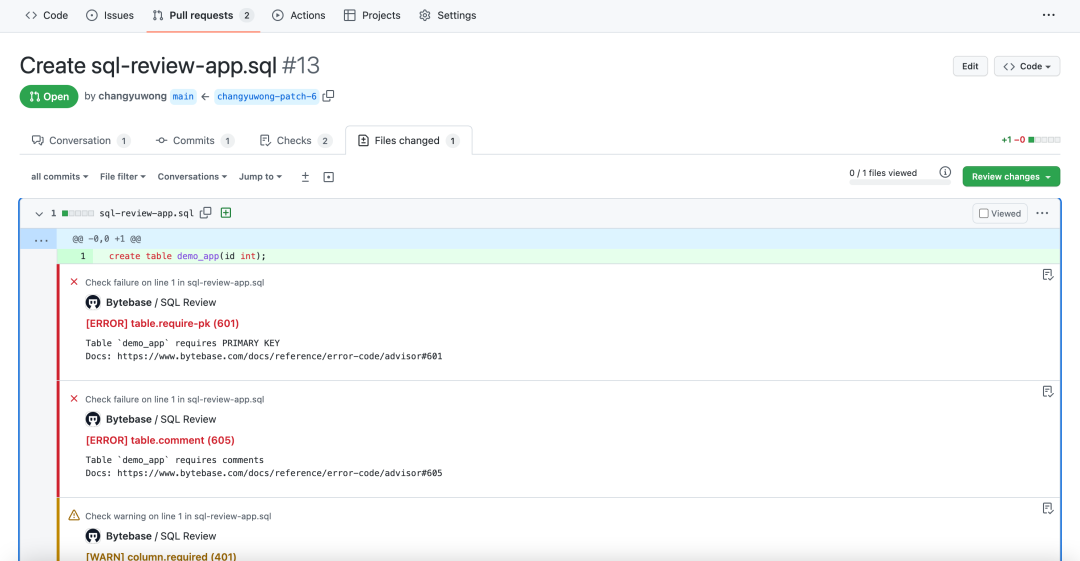Click the whitespace diff settings icon

pyautogui.click(x=305, y=177)
